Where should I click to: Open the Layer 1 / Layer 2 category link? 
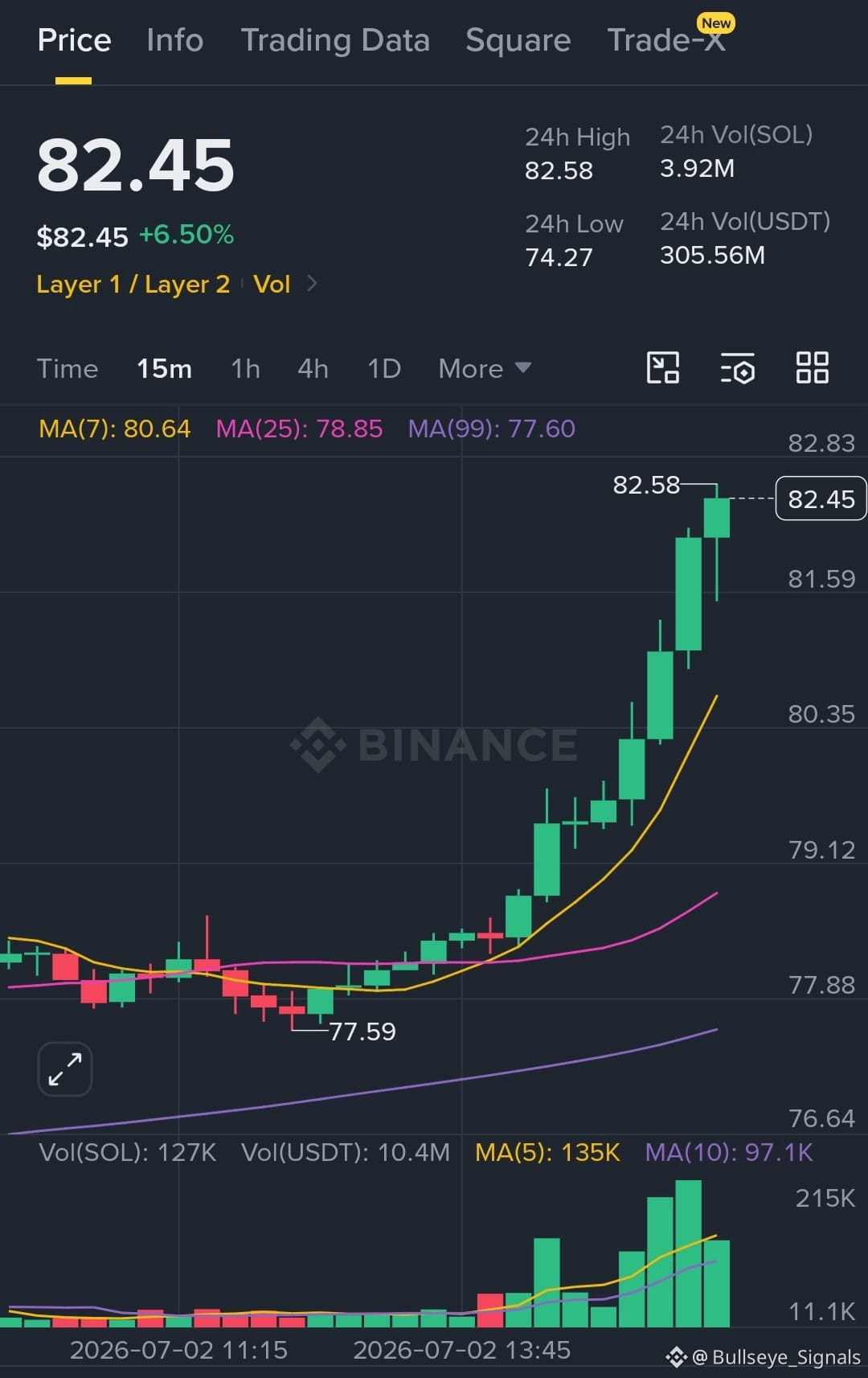(x=133, y=284)
